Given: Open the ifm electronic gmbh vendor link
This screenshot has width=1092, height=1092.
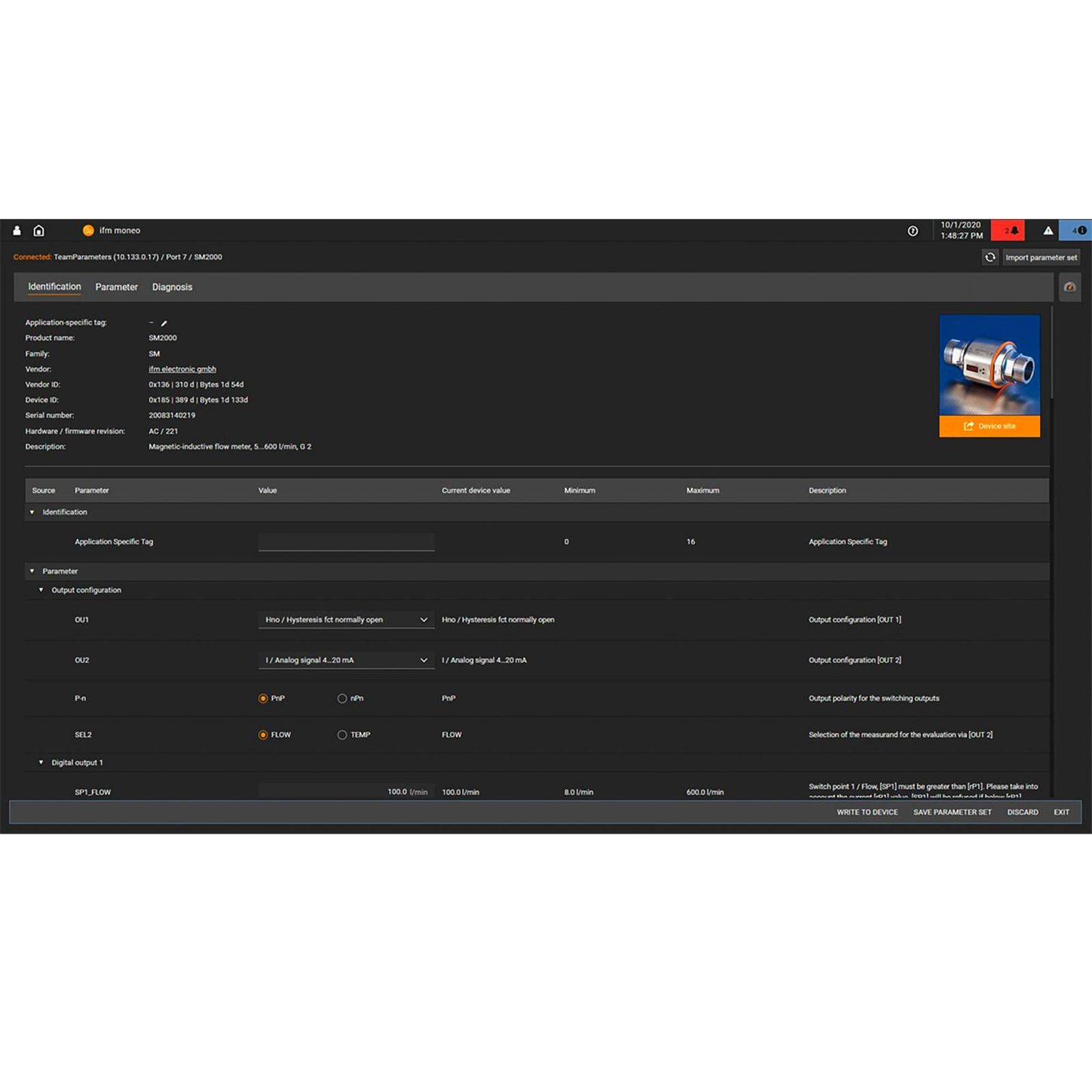Looking at the screenshot, I should coord(182,369).
